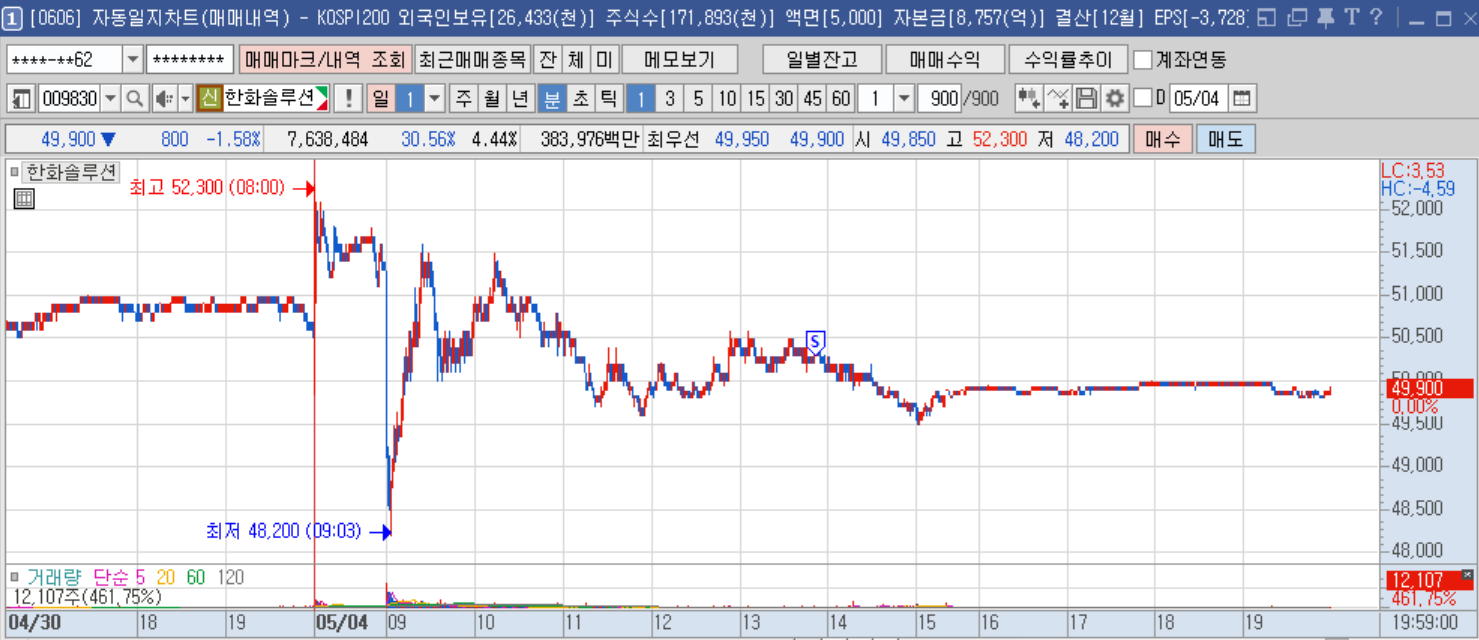Image resolution: width=1479 pixels, height=640 pixels.
Task: Click the numbered 1 screen icon in title bar
Action: [x=13, y=17]
